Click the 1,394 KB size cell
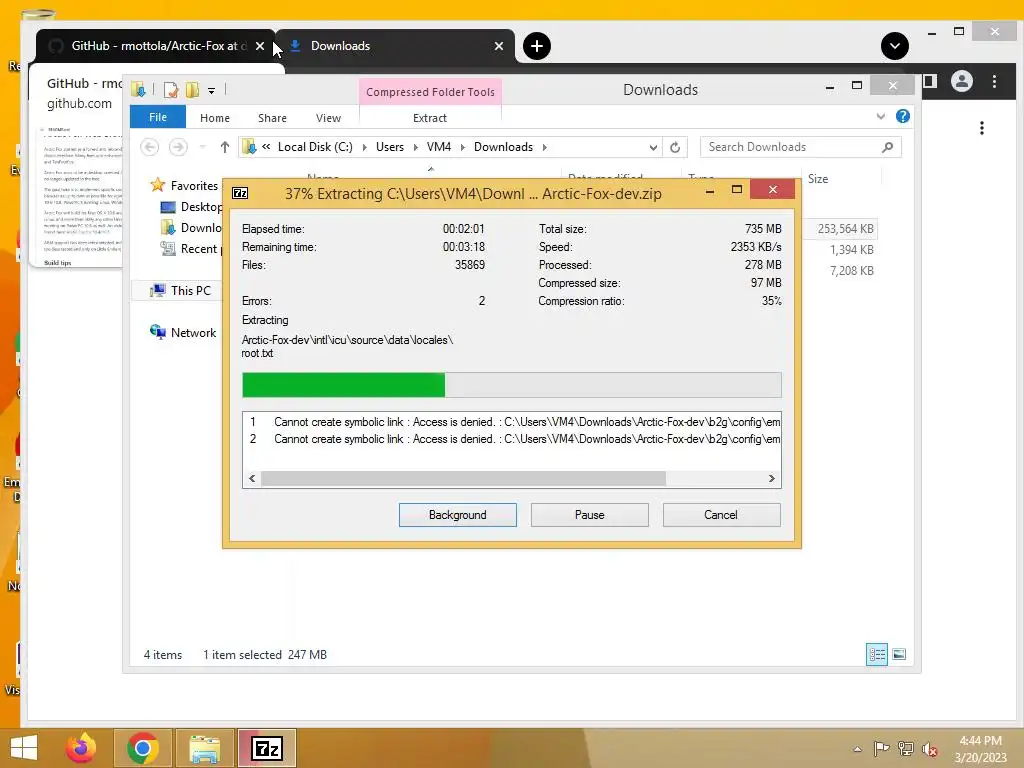 click(852, 249)
